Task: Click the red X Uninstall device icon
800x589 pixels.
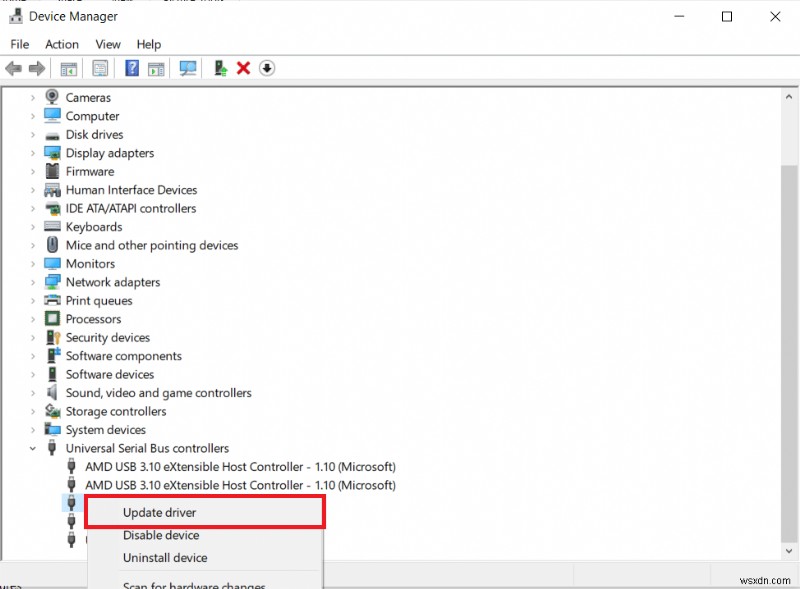Action: 243,68
